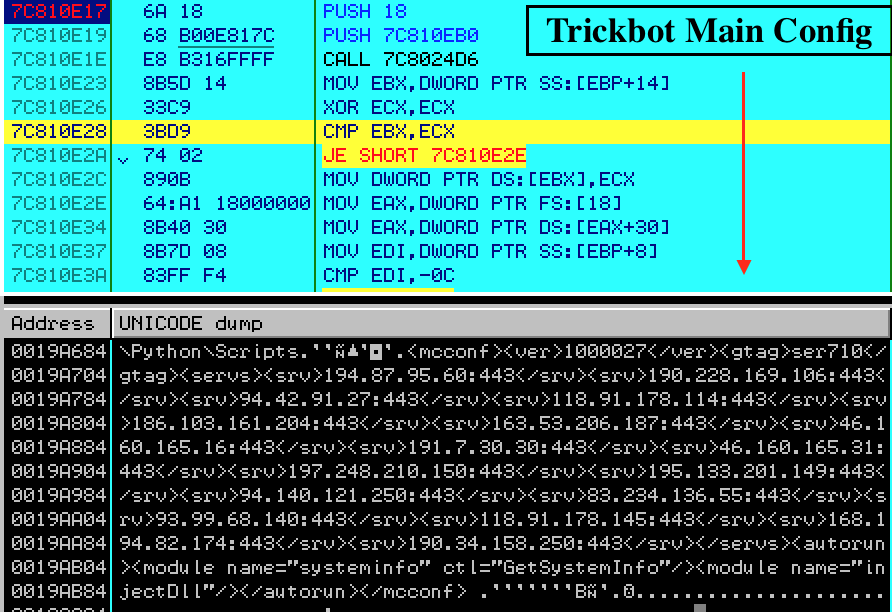This screenshot has width=892, height=612.
Task: Select dump row at address 0019A984
Action: (x=447, y=495)
